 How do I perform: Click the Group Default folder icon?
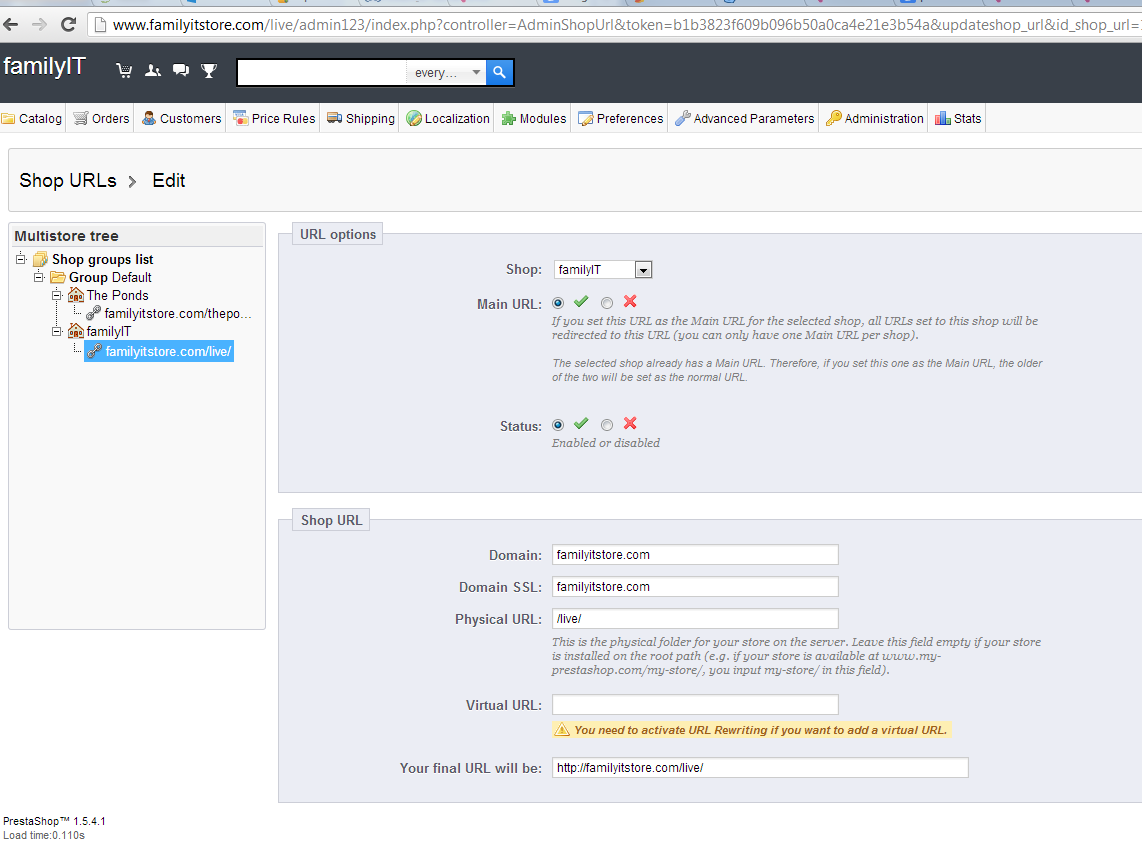[x=58, y=277]
